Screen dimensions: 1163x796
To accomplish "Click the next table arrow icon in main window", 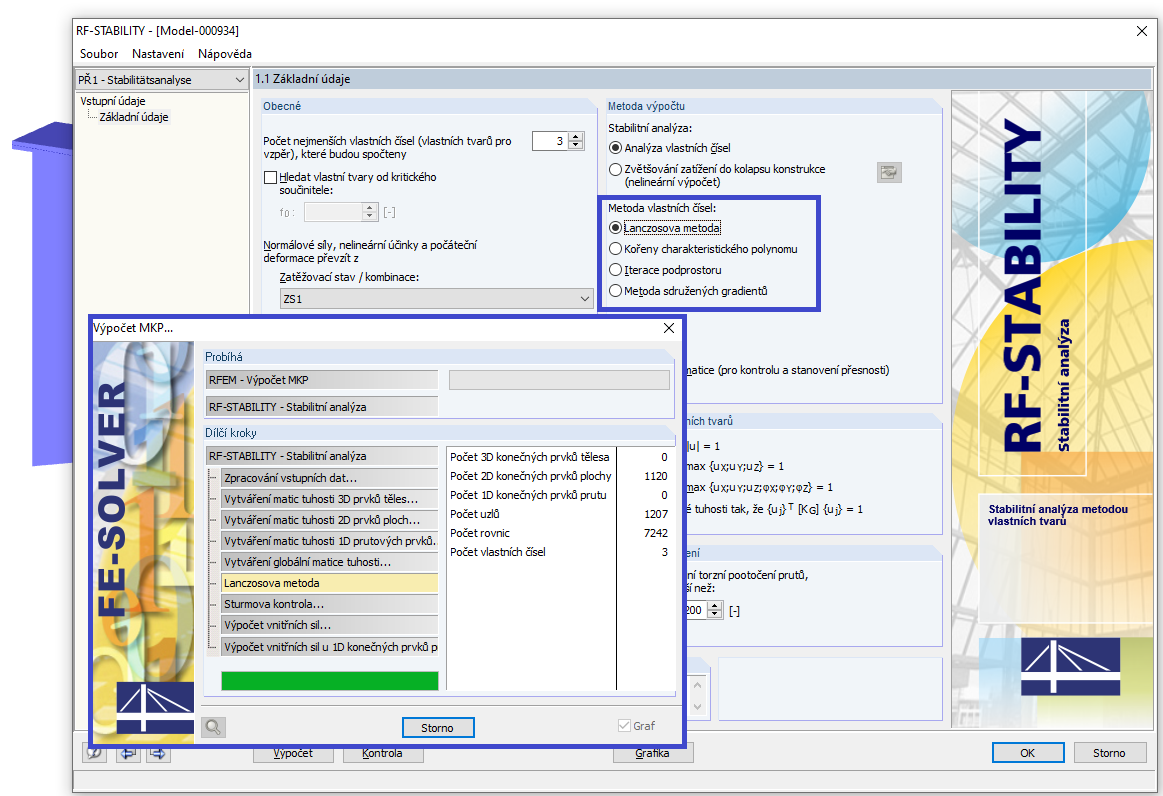I will click(x=158, y=754).
